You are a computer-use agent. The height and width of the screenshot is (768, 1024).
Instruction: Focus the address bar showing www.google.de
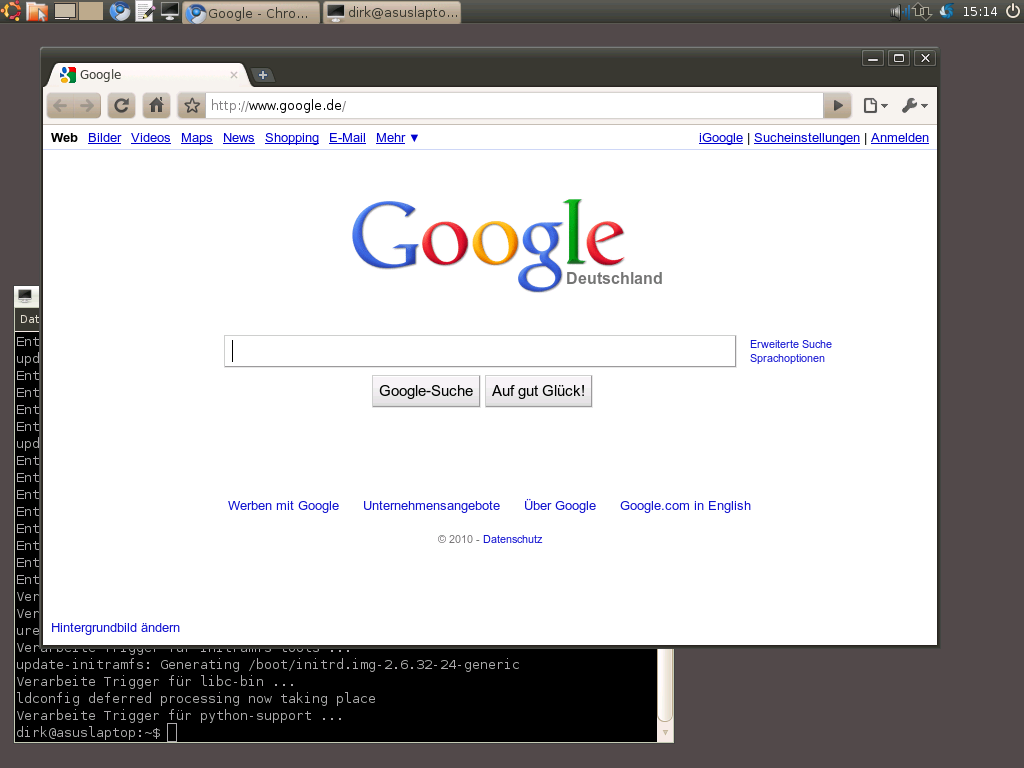(x=514, y=105)
